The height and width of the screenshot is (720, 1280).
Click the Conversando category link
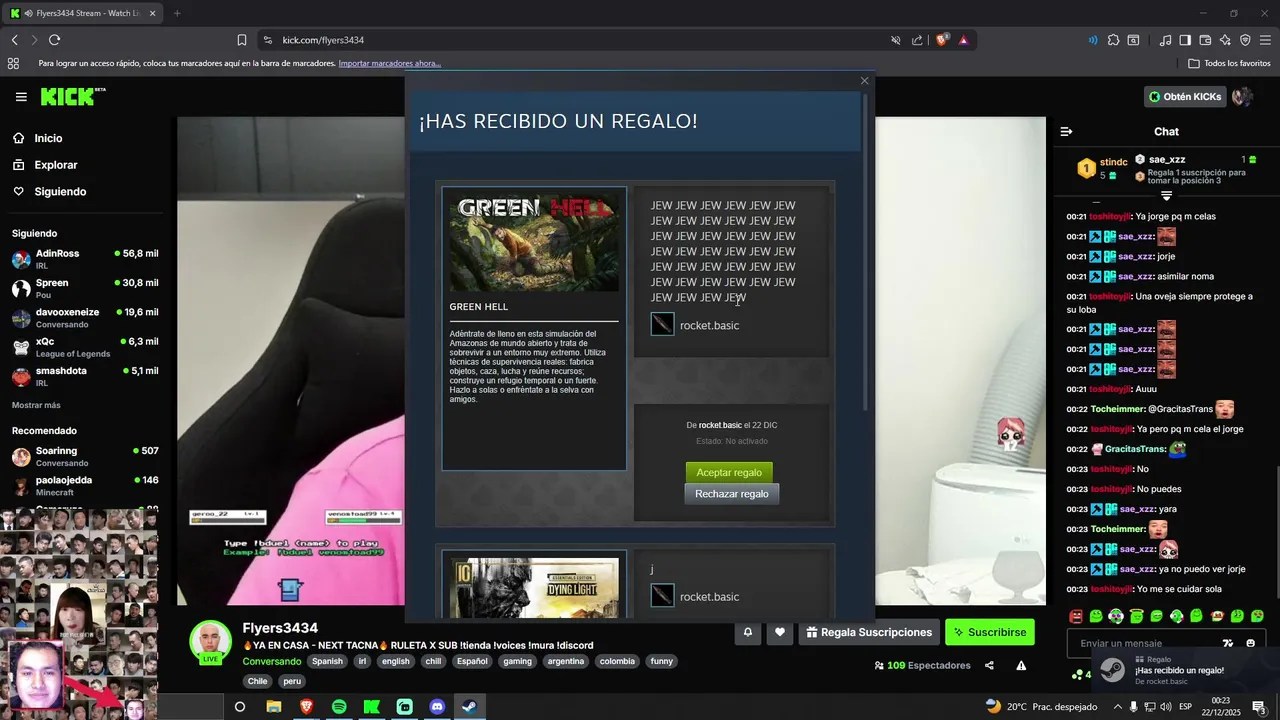(272, 661)
